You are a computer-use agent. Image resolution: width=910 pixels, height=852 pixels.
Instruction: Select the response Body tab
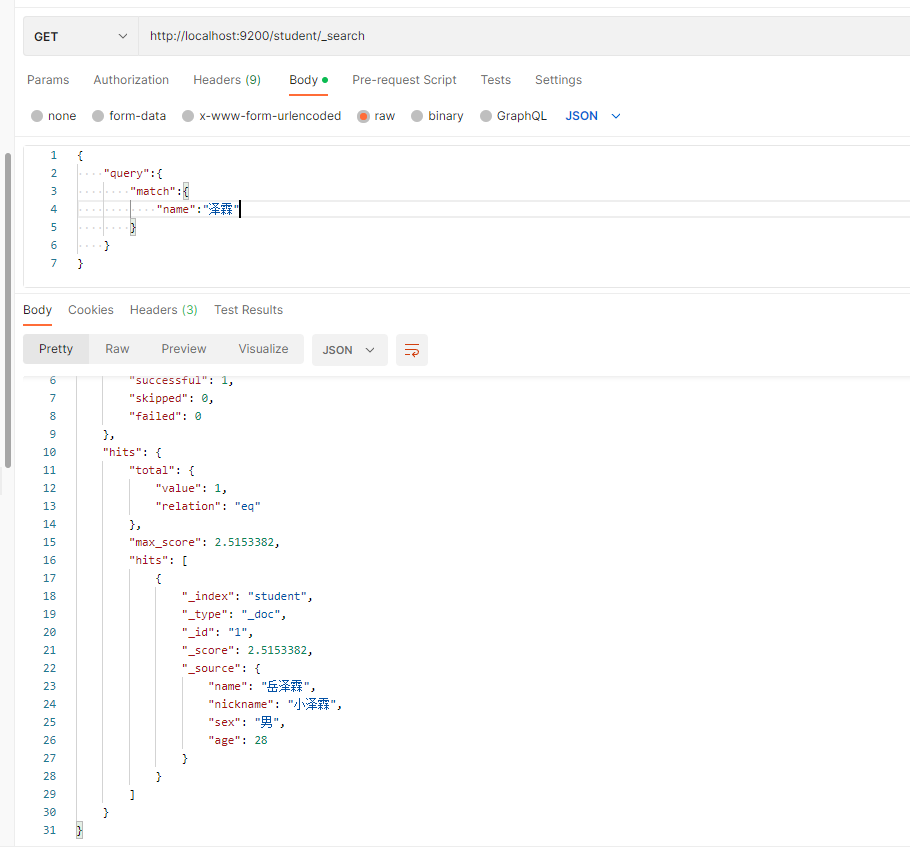pos(38,310)
